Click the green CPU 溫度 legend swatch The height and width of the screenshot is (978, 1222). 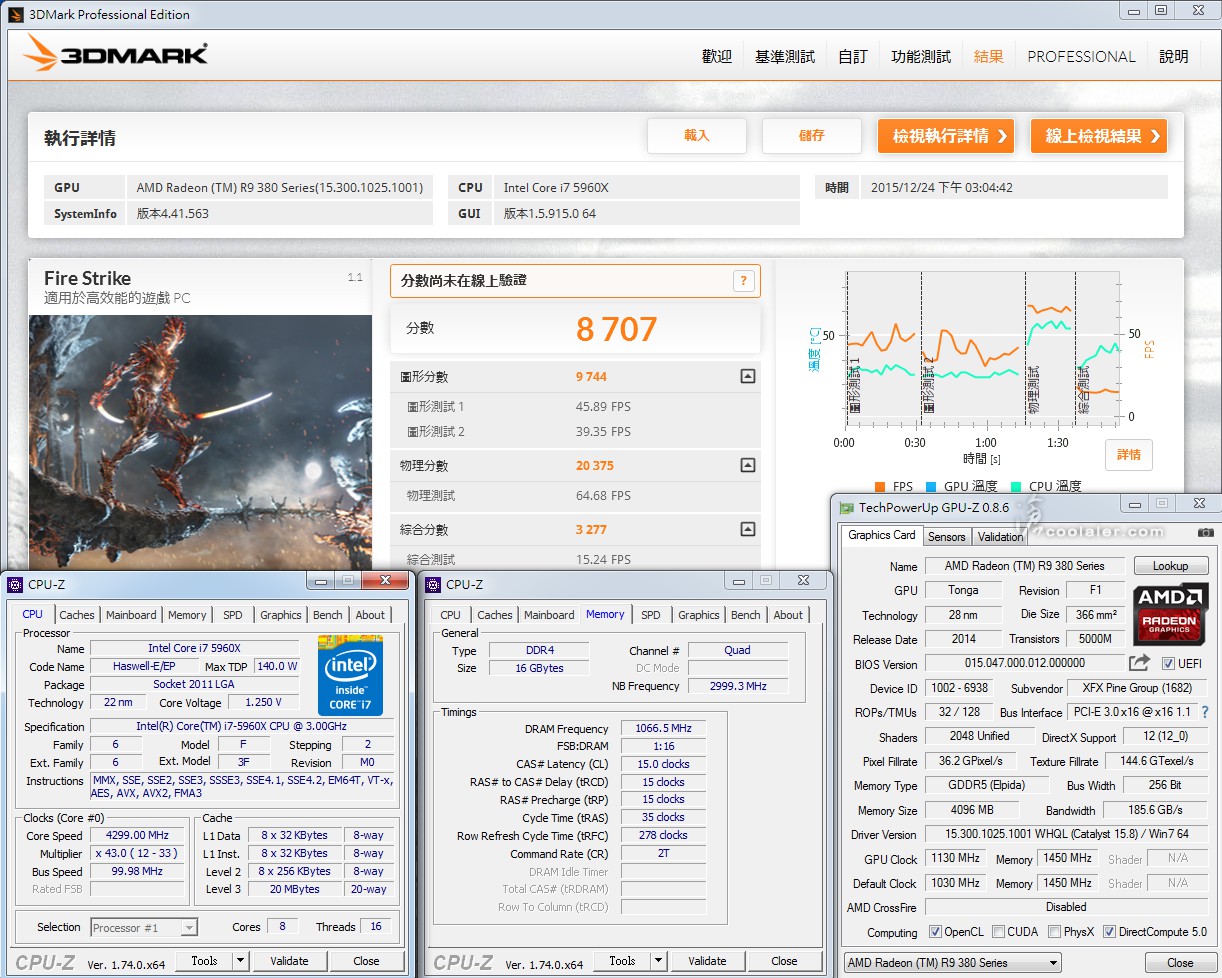[x=1016, y=487]
